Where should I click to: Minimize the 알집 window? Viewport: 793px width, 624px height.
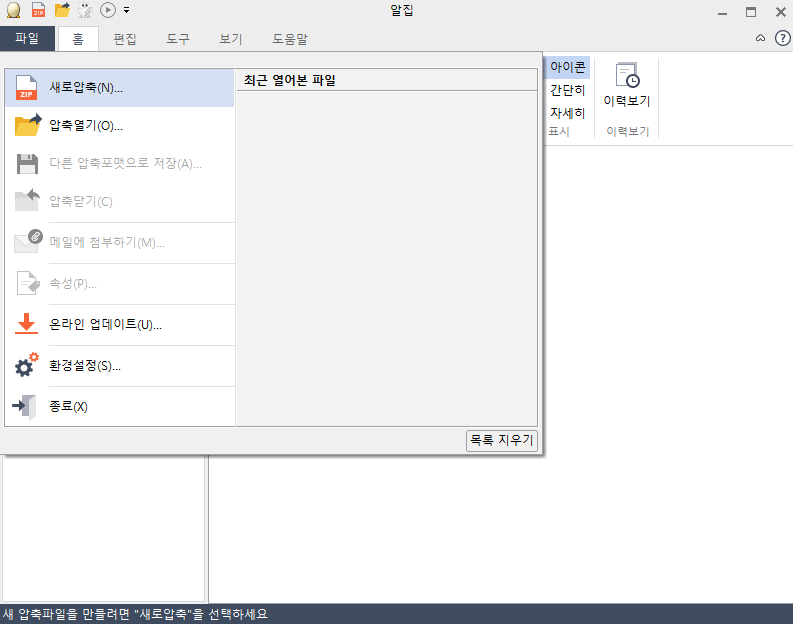tap(722, 13)
